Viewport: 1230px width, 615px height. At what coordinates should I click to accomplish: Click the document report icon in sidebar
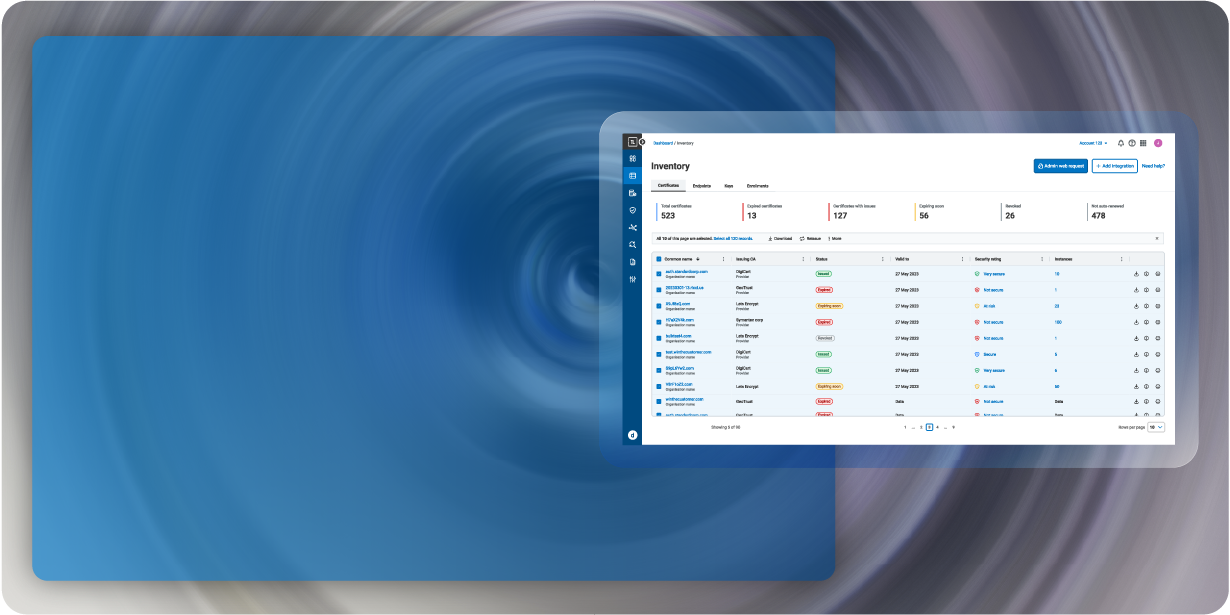pyautogui.click(x=632, y=262)
